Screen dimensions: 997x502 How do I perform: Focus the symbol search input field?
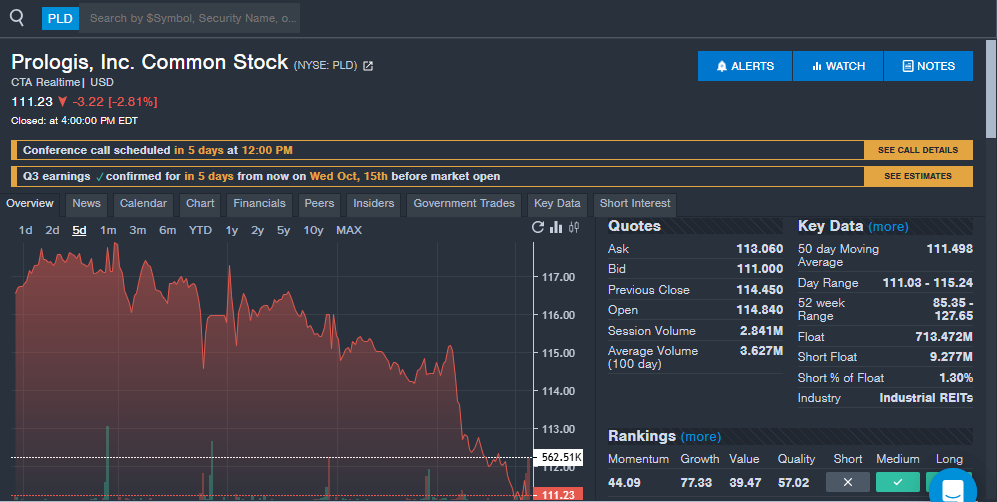click(x=190, y=18)
